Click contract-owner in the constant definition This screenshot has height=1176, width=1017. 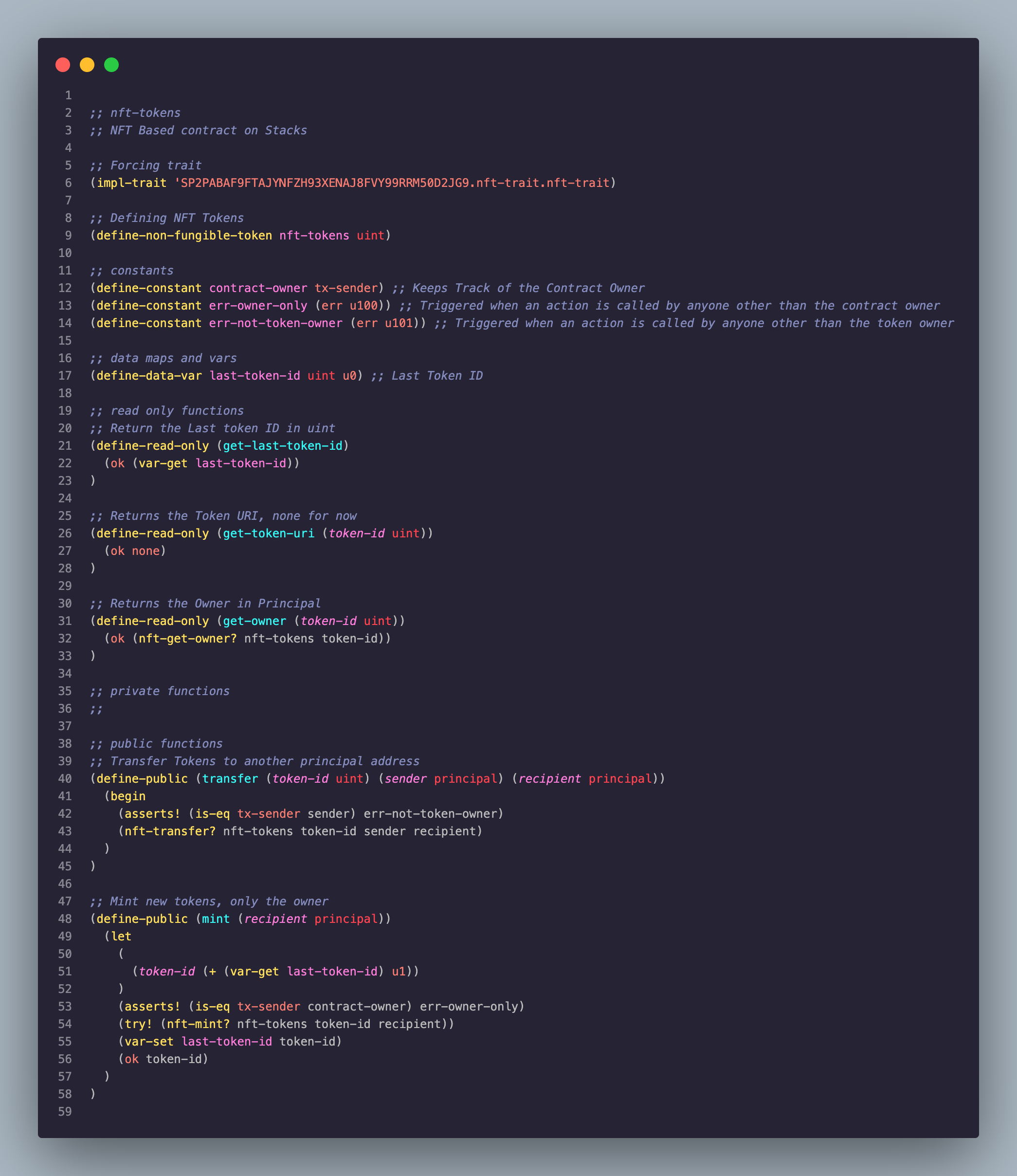[258, 288]
